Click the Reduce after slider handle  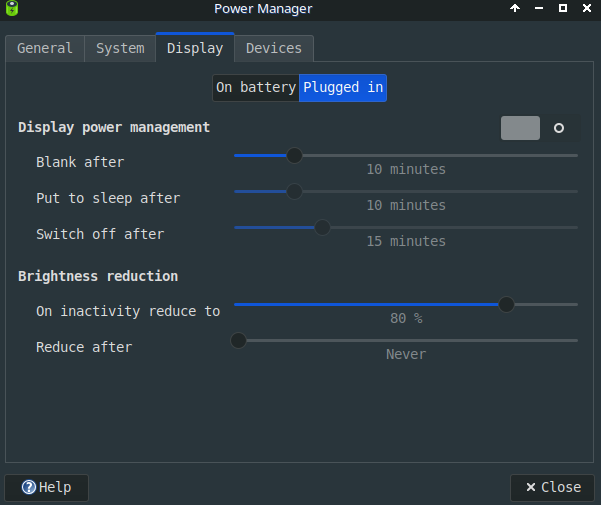(x=238, y=341)
